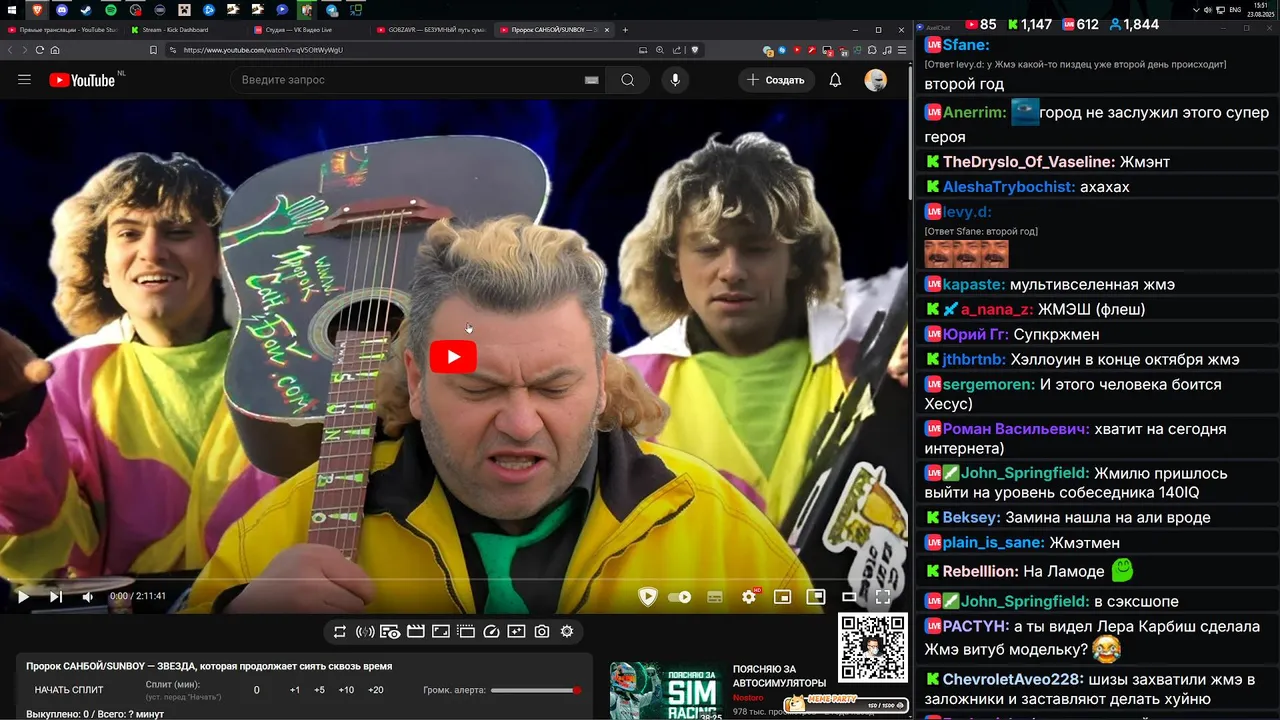1280x720 pixels.
Task: Click the +5 split minutes button
Action: point(320,690)
